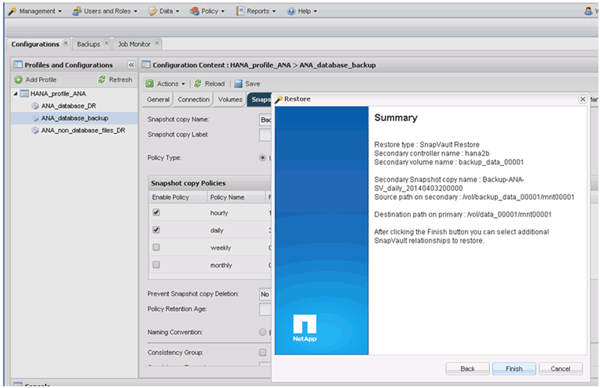
Task: Click the Finish button
Action: 514,368
